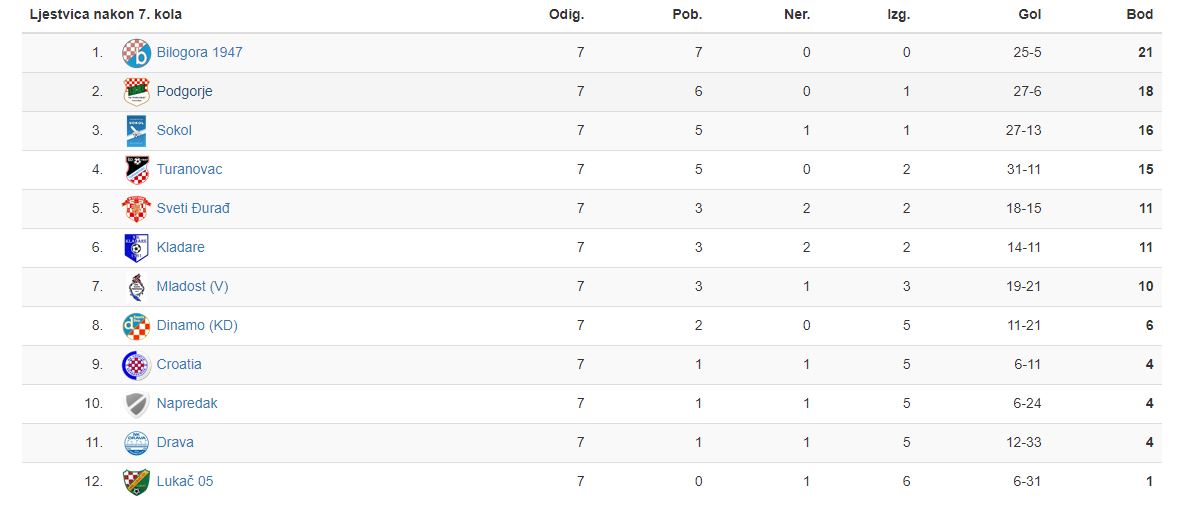Click the Bilogora 1947 club crest
Image resolution: width=1204 pixels, height=507 pixels.
pos(136,53)
